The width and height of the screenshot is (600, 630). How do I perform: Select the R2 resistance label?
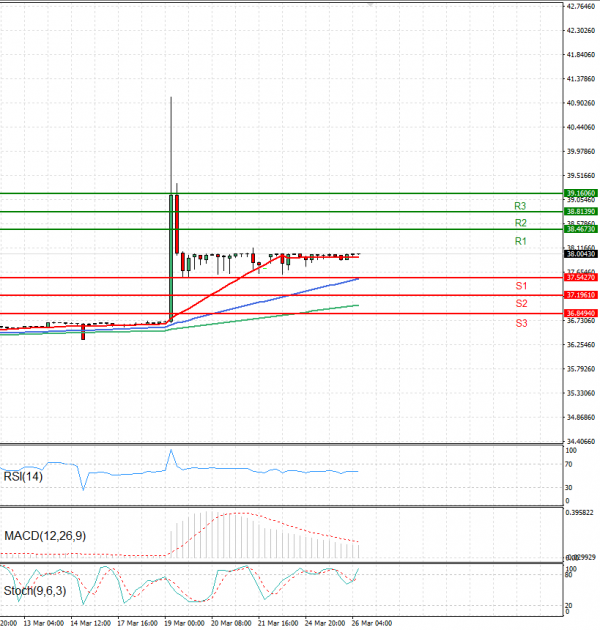(x=520, y=223)
